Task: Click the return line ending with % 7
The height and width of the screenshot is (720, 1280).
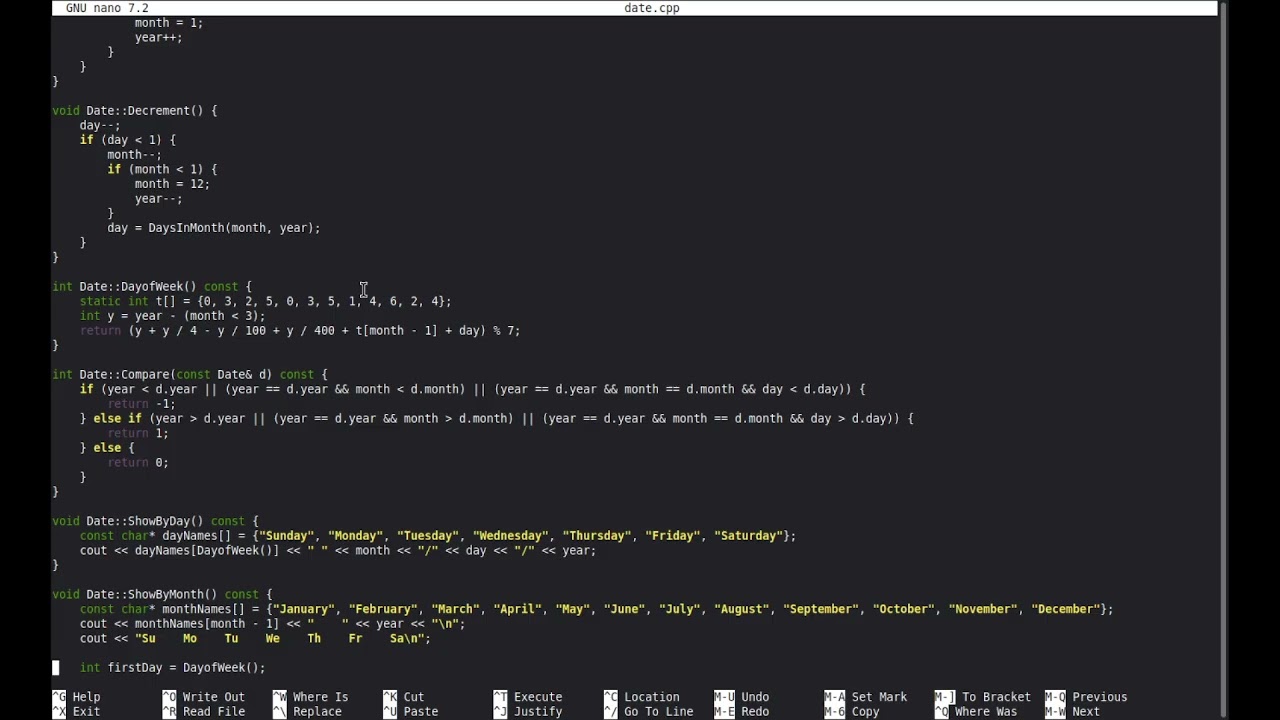Action: point(300,331)
